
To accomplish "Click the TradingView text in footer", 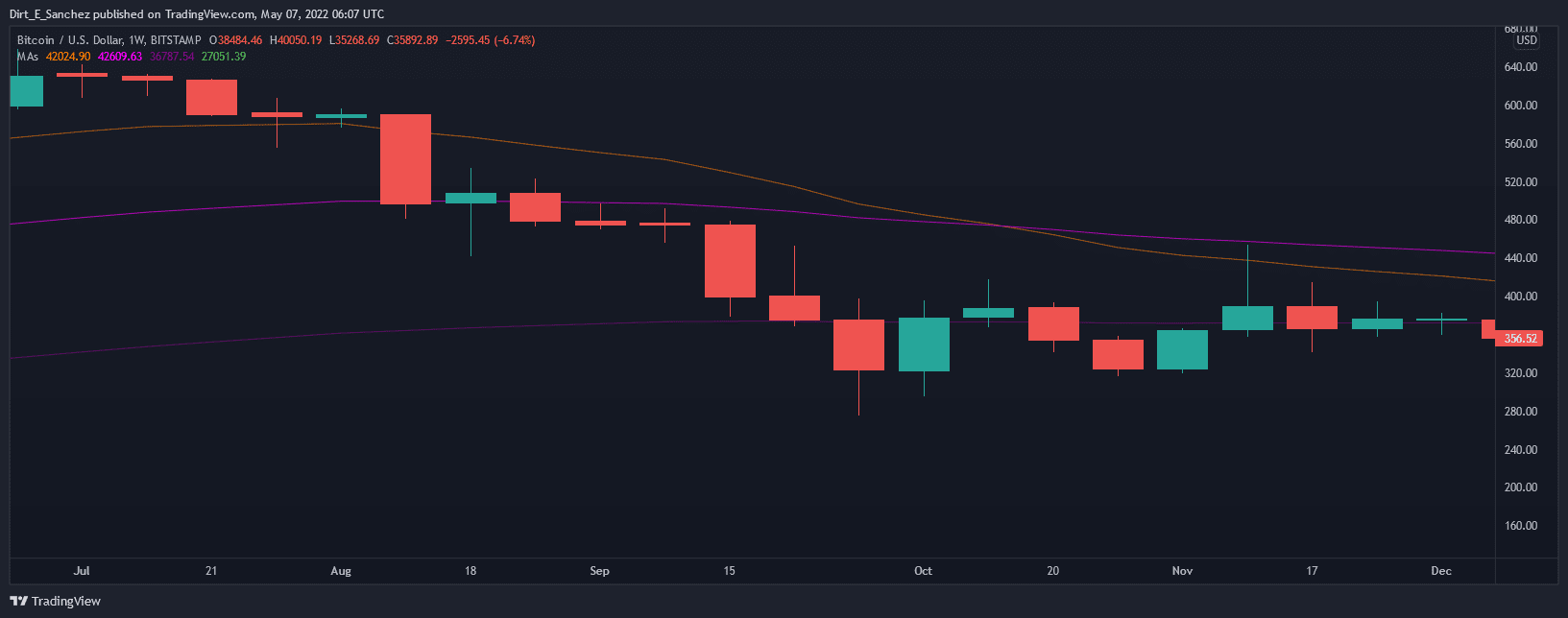I will pos(66,602).
